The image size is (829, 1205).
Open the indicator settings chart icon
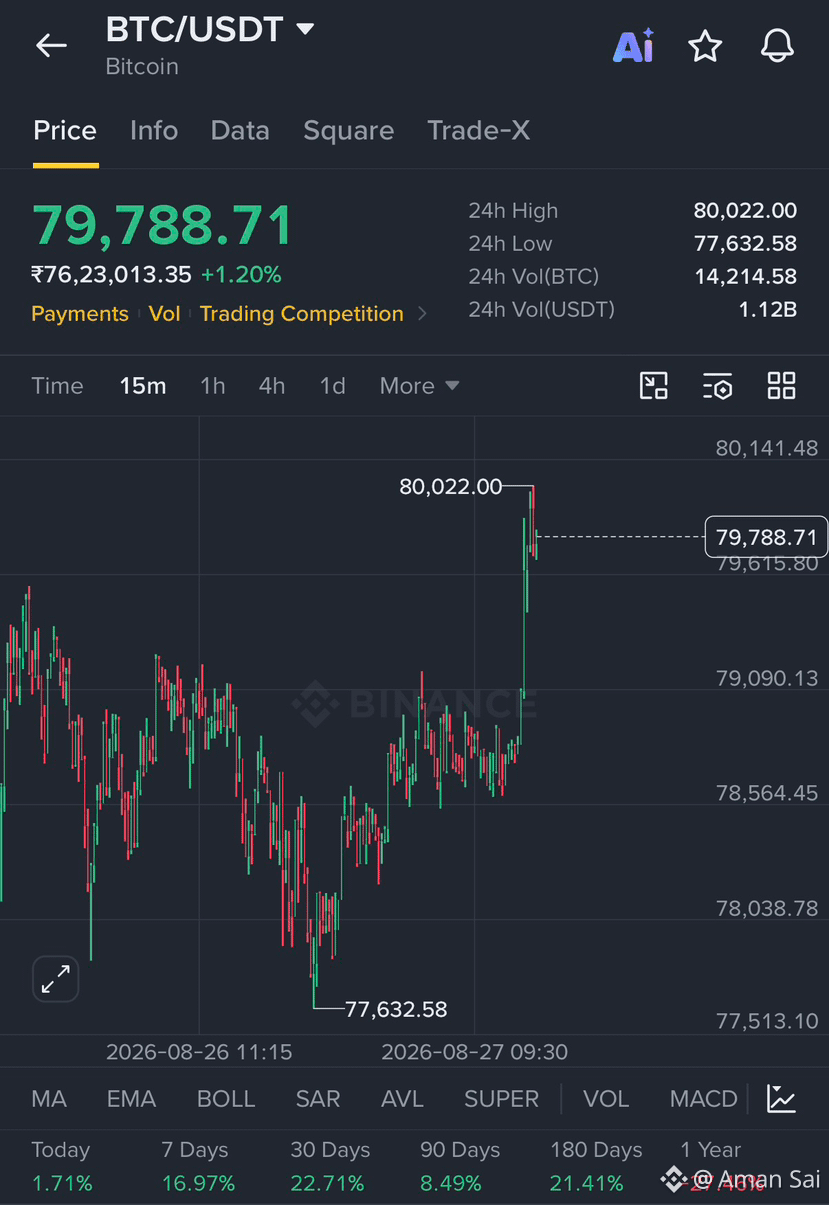tap(781, 1098)
